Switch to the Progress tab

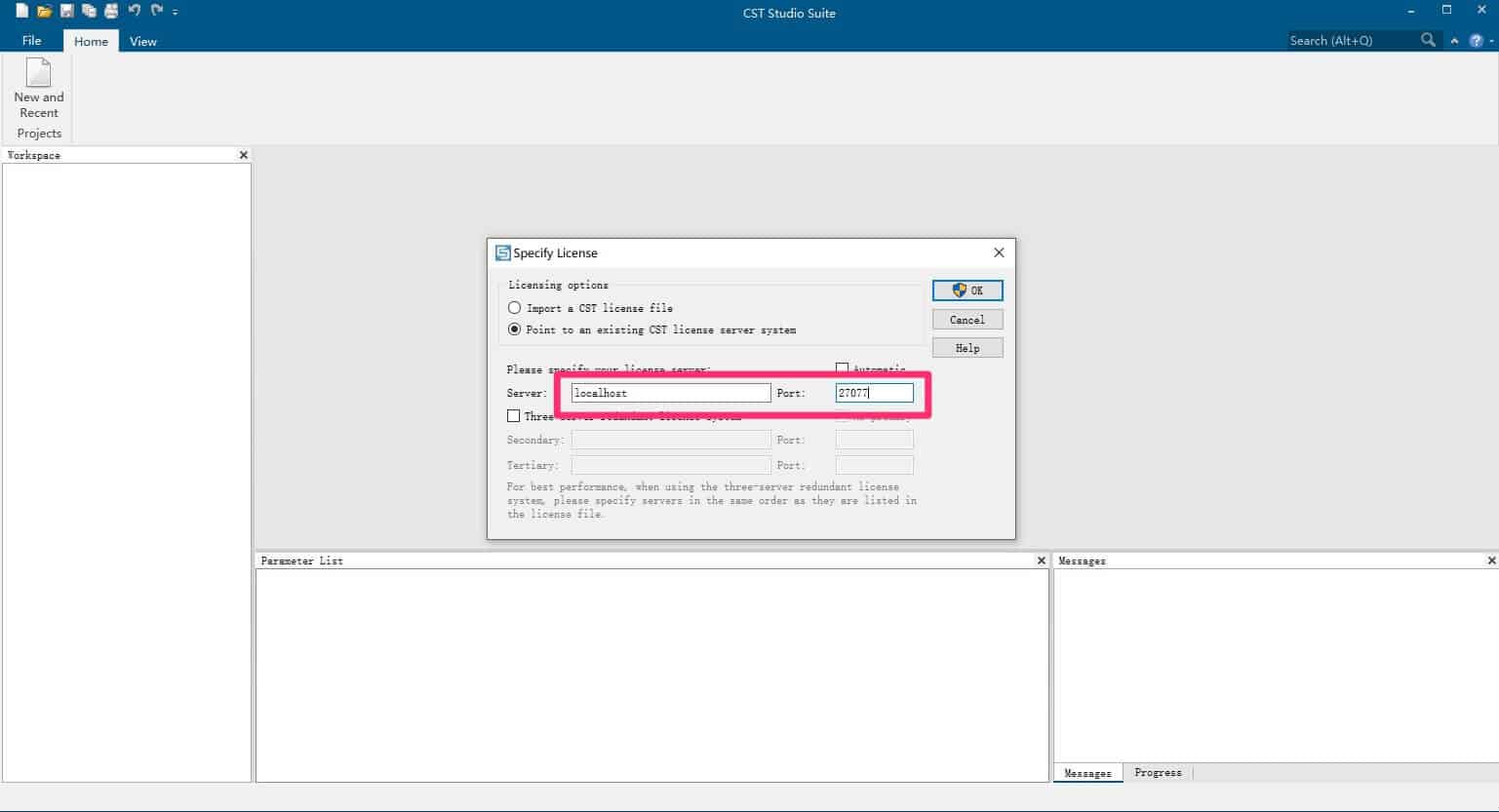click(1158, 773)
